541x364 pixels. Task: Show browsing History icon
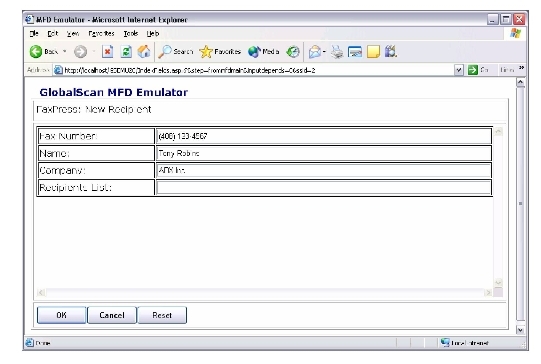(293, 52)
